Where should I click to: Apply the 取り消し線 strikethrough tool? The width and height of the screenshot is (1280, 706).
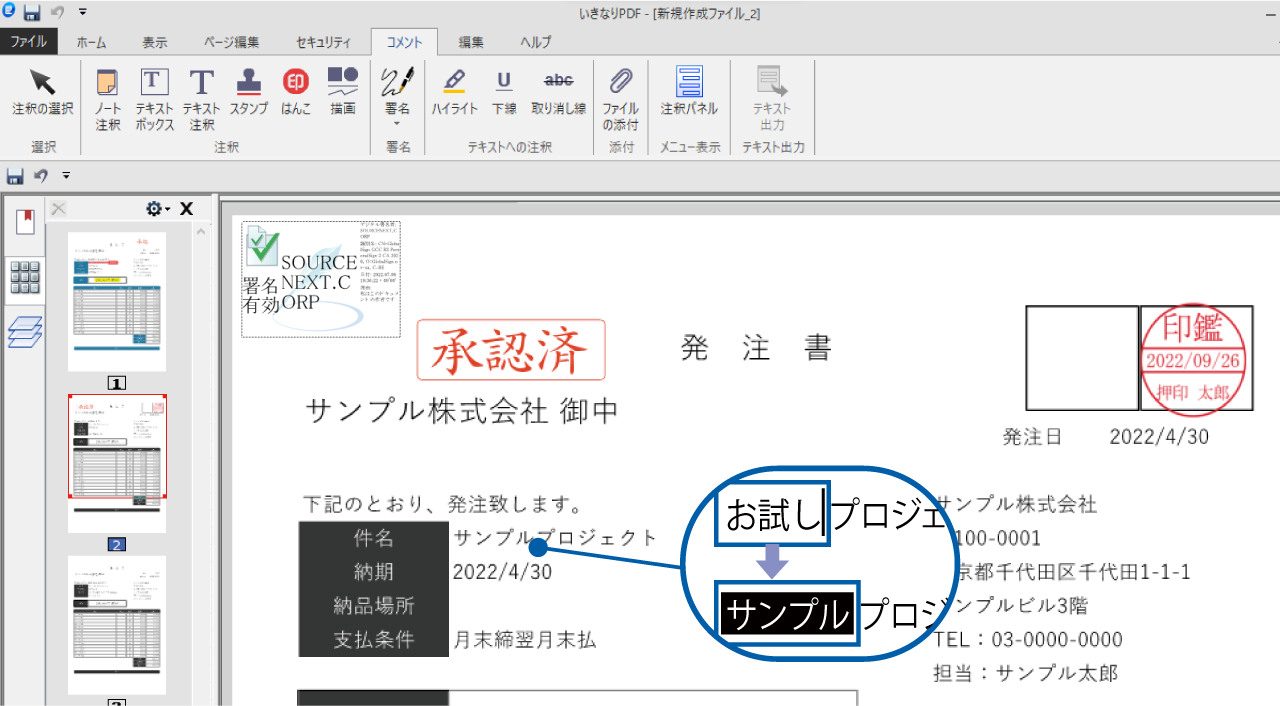point(558,95)
